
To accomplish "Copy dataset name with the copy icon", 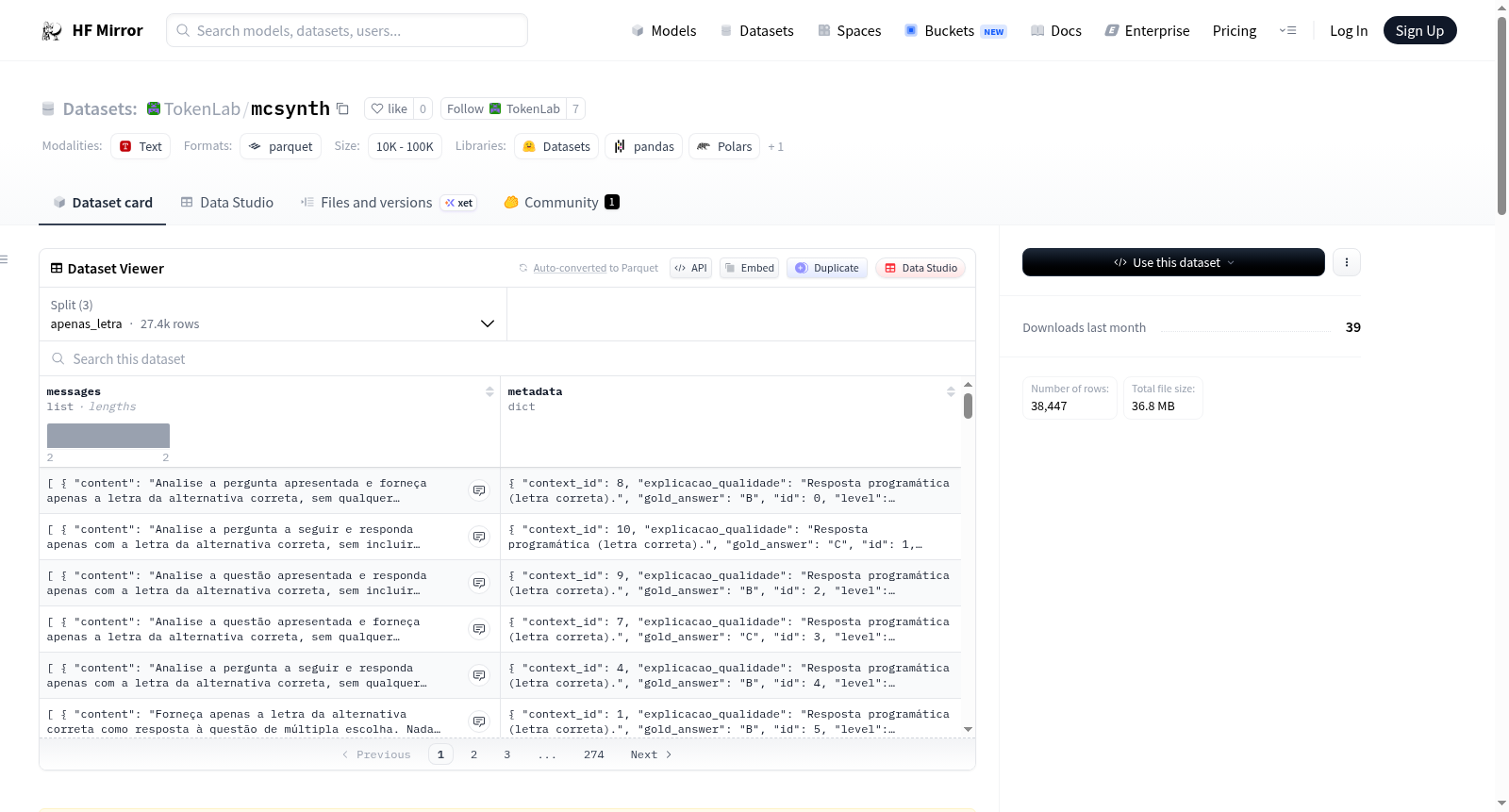I will coord(342,108).
